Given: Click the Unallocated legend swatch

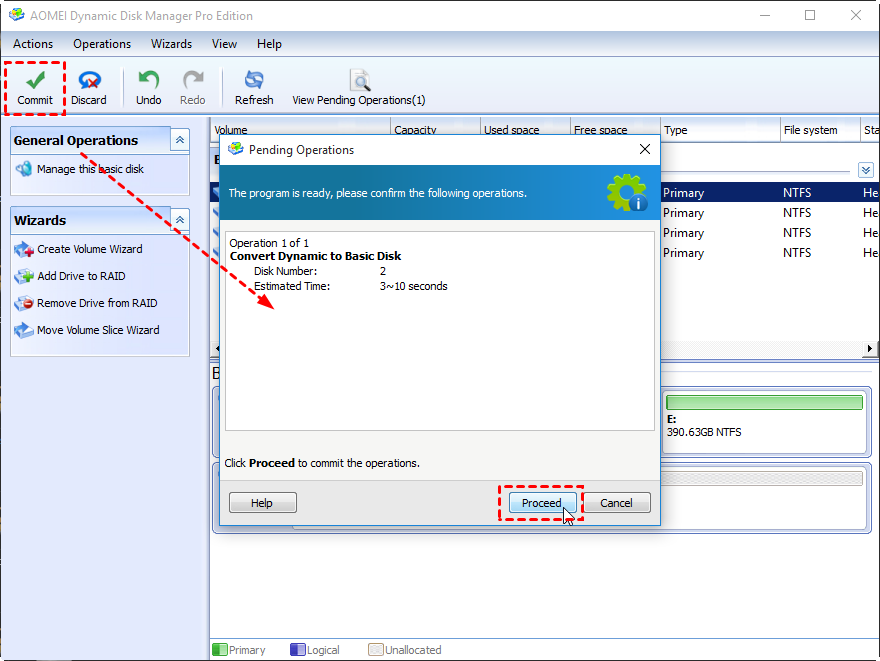Looking at the screenshot, I should [x=375, y=650].
